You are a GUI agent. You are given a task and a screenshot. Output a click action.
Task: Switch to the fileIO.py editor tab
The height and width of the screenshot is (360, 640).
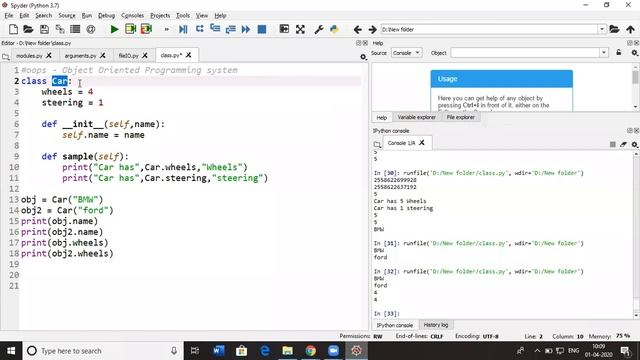(x=129, y=56)
